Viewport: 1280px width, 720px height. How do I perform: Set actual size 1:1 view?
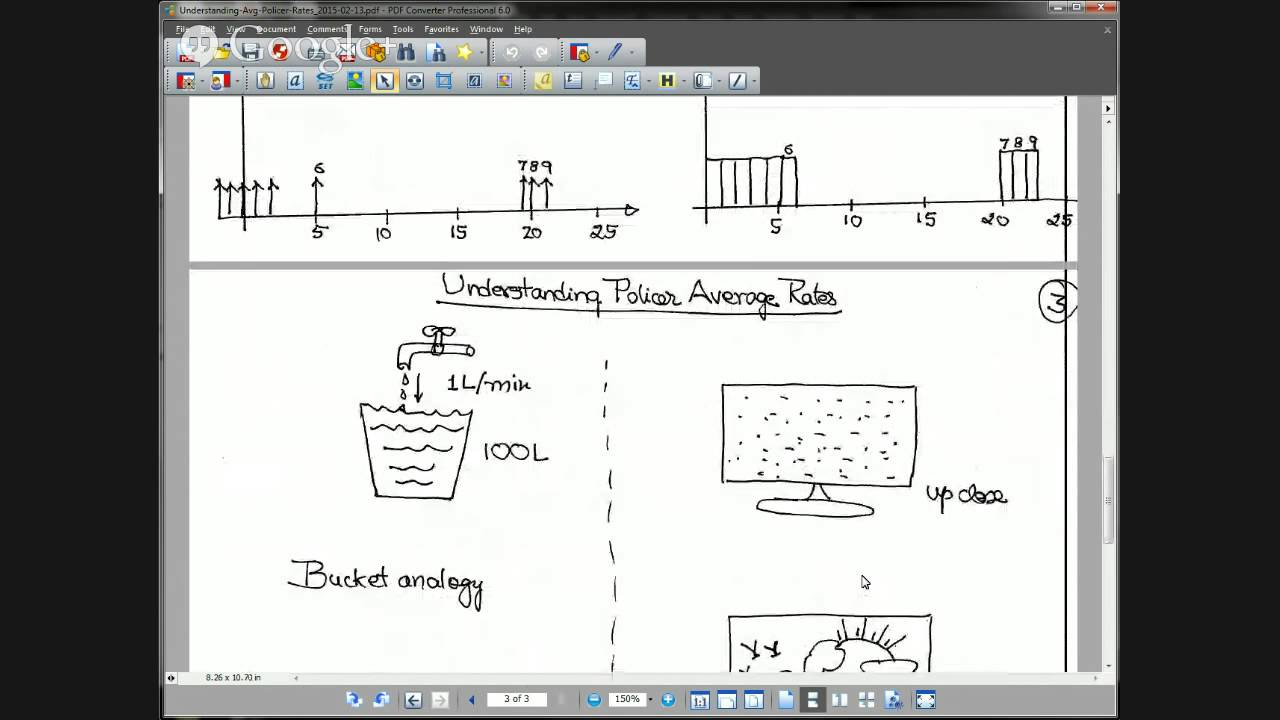700,700
